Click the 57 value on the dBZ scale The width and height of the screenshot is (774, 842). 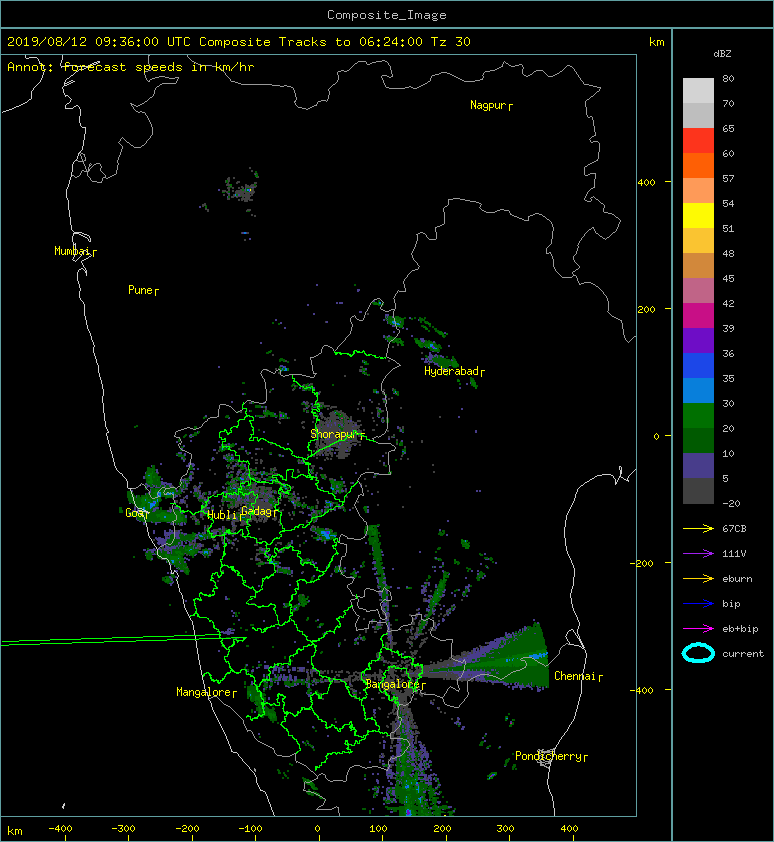728,178
